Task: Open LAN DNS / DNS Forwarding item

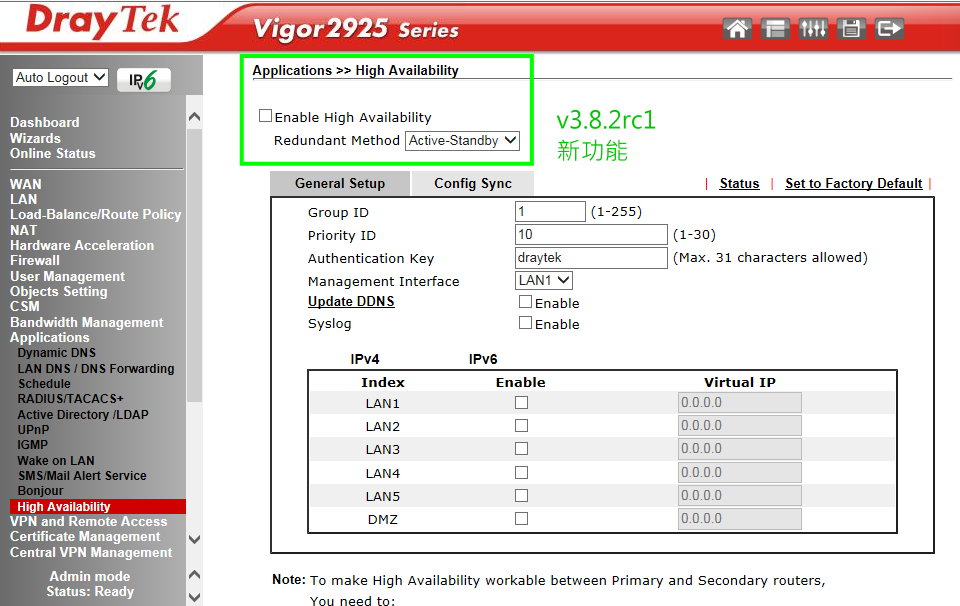Action: click(96, 368)
